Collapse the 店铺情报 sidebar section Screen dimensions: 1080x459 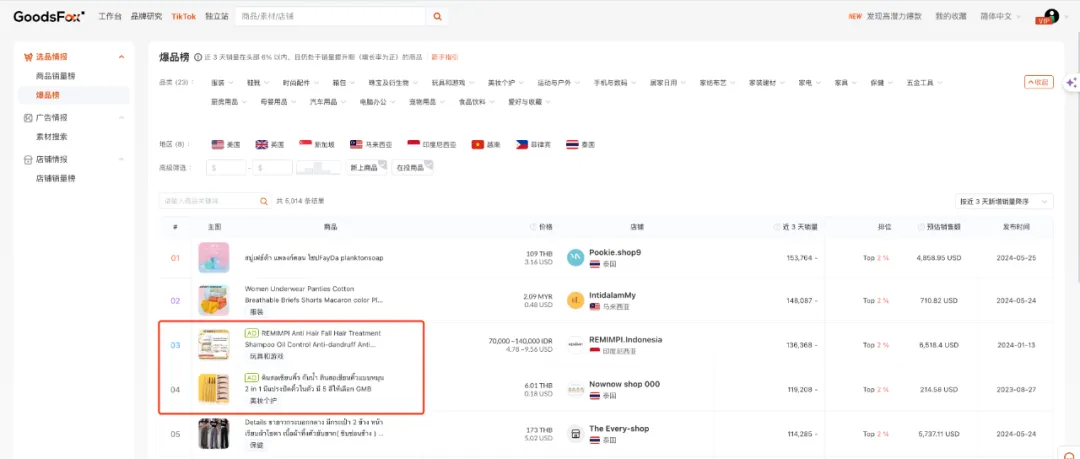click(121, 159)
